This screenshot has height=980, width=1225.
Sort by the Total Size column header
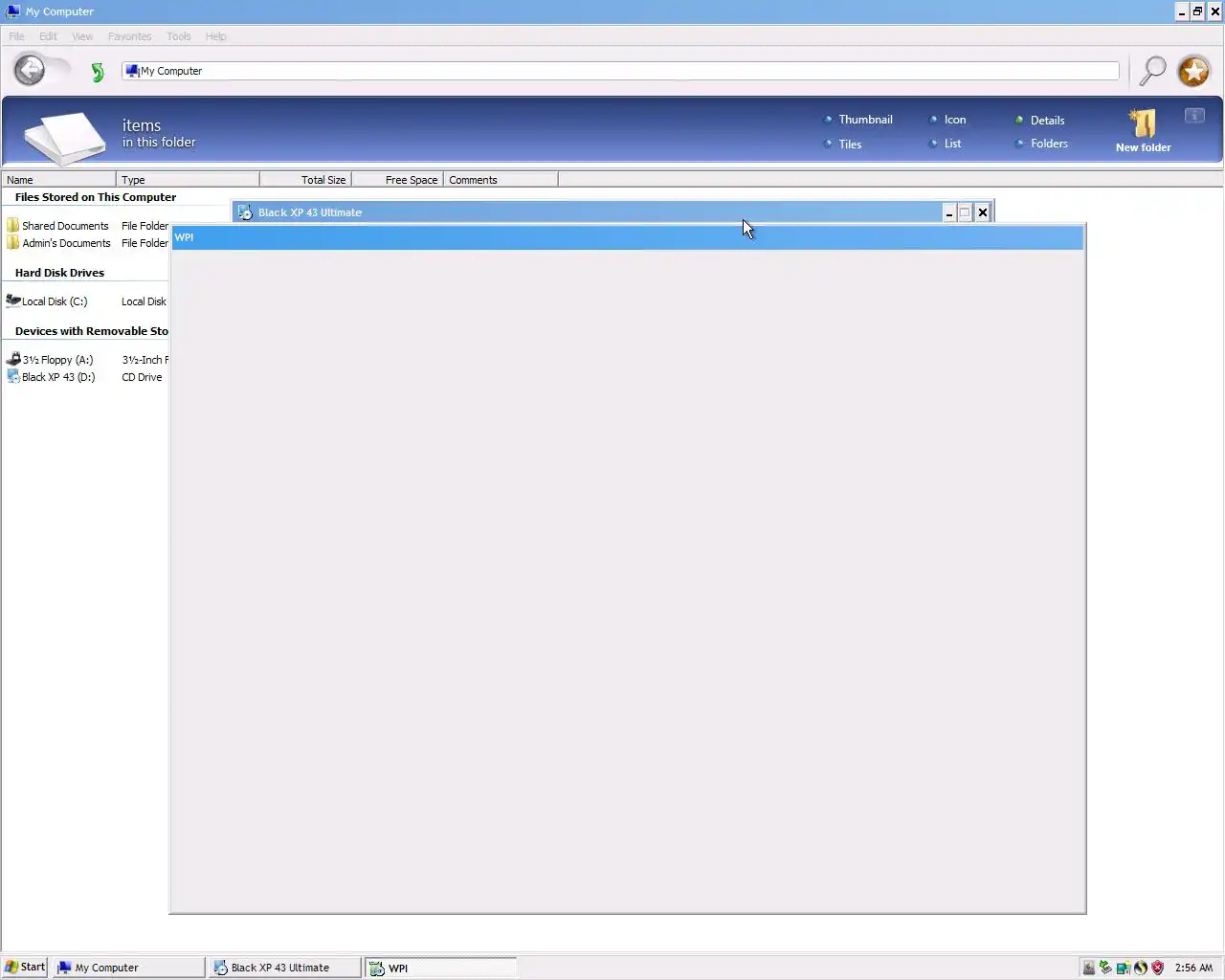(x=305, y=180)
